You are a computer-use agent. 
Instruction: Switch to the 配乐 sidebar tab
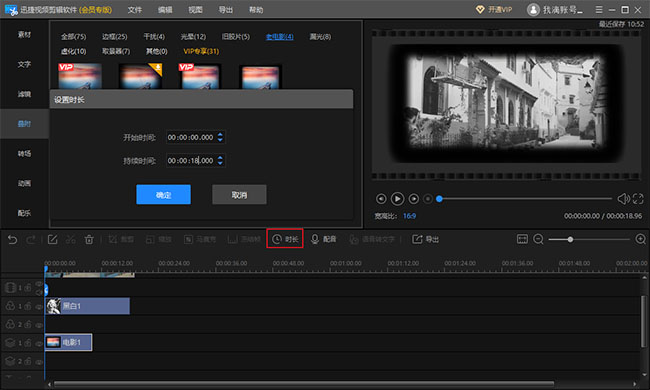(24, 213)
